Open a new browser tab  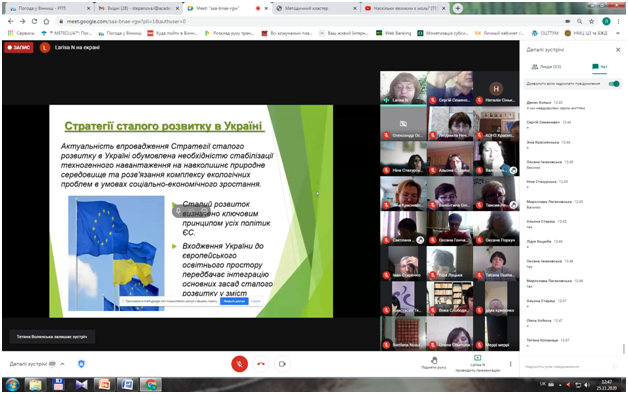[x=457, y=8]
